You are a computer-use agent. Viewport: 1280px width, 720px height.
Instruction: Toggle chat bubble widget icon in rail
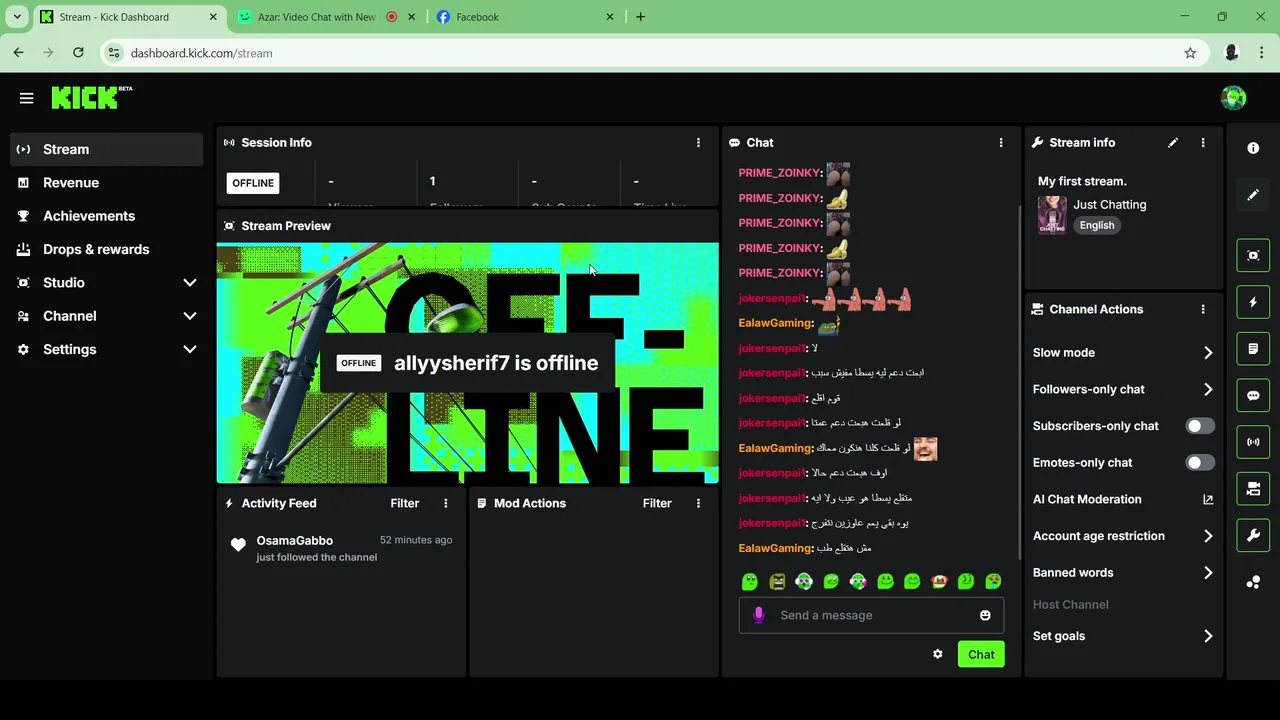1253,395
